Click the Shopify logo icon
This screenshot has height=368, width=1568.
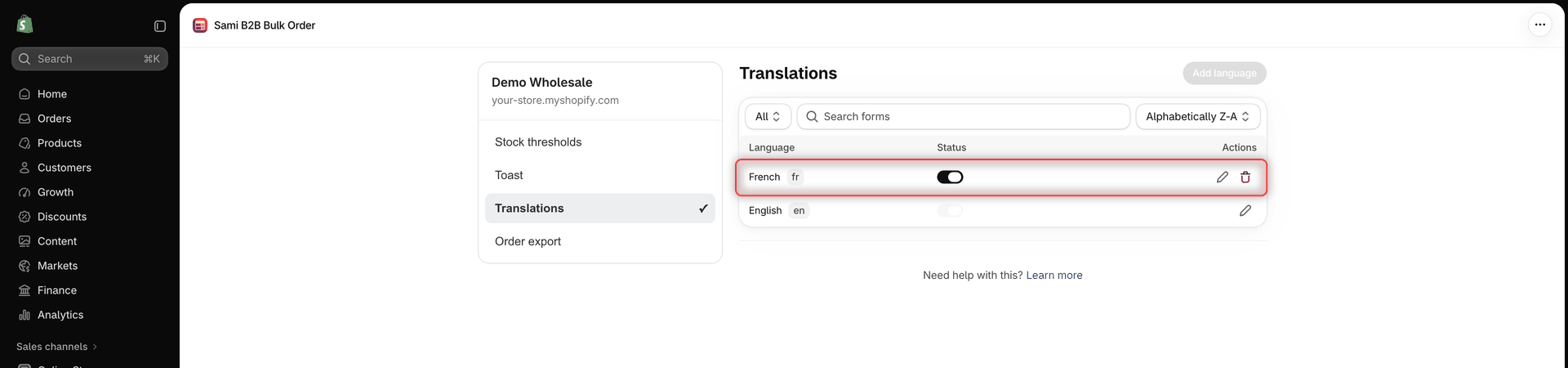click(x=24, y=25)
